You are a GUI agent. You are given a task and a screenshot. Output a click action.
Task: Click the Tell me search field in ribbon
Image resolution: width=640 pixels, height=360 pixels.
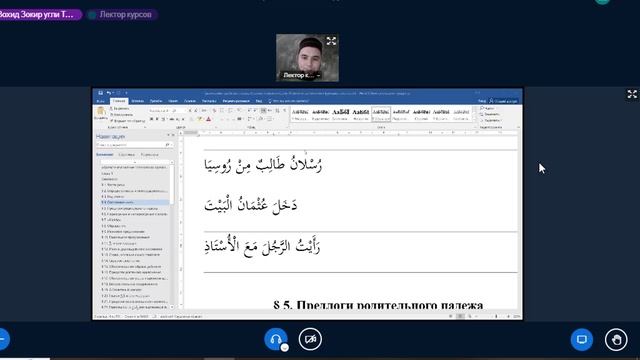tap(289, 101)
